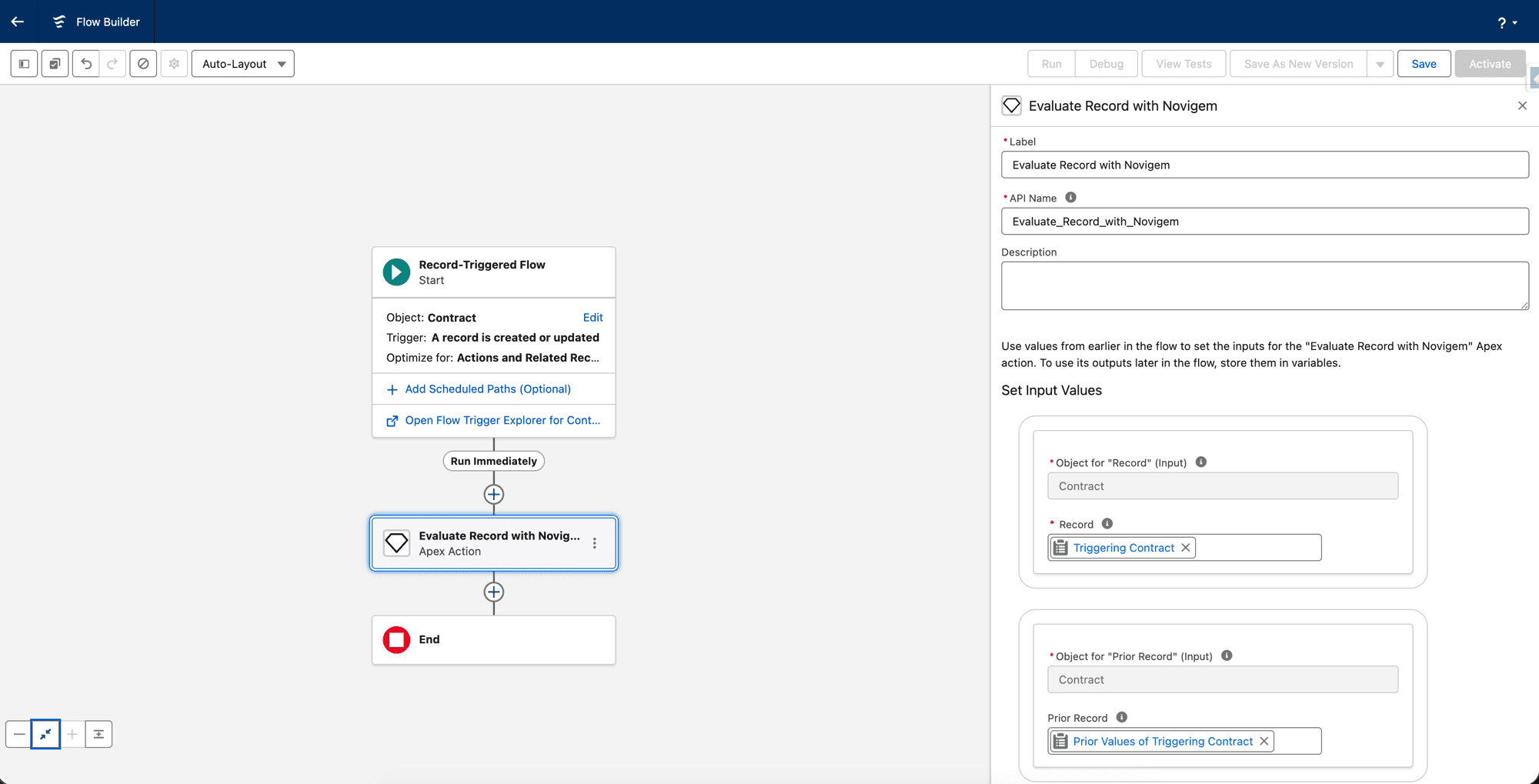Click the Start element play icon
This screenshot has height=784, width=1539.
pos(396,272)
